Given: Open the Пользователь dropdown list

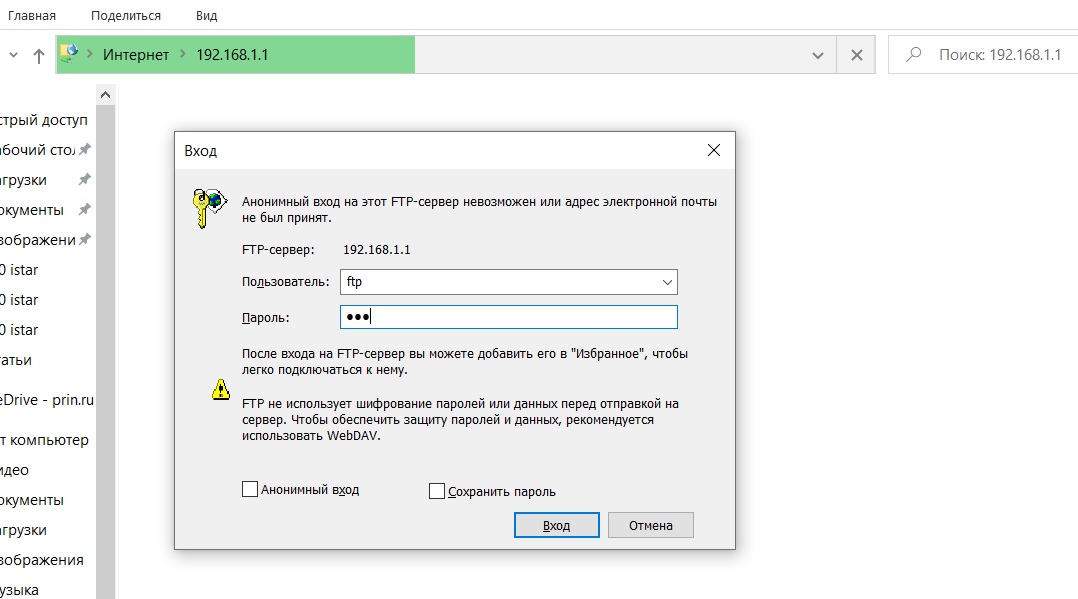Looking at the screenshot, I should 666,282.
